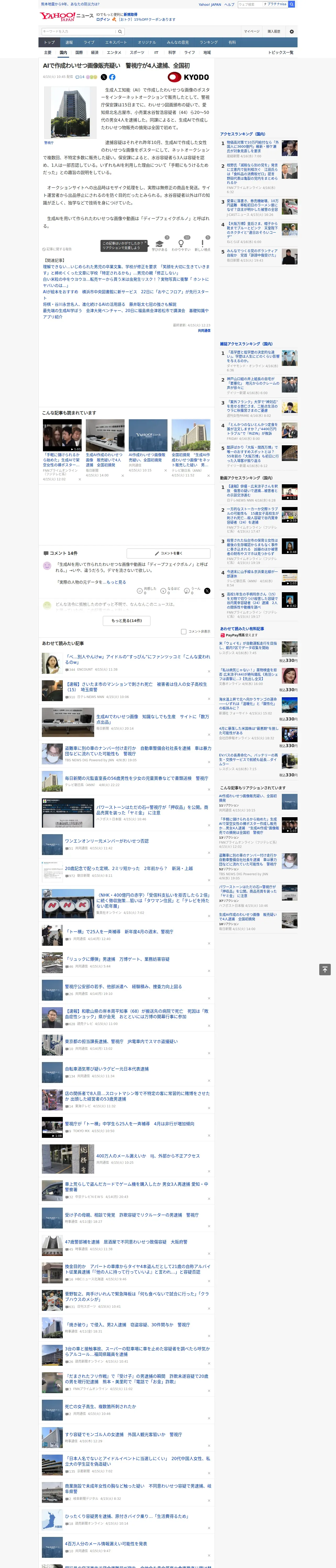Screen dimensions: 336x1568
Task: Open the 熊本地震から9年 banner link
Action: [x=70, y=4]
